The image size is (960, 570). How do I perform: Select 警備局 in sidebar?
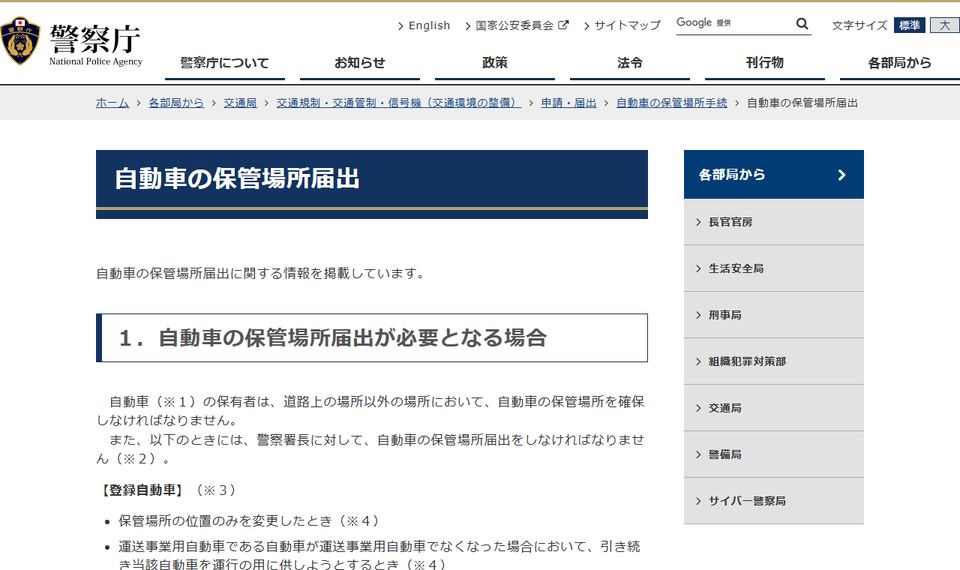774,455
